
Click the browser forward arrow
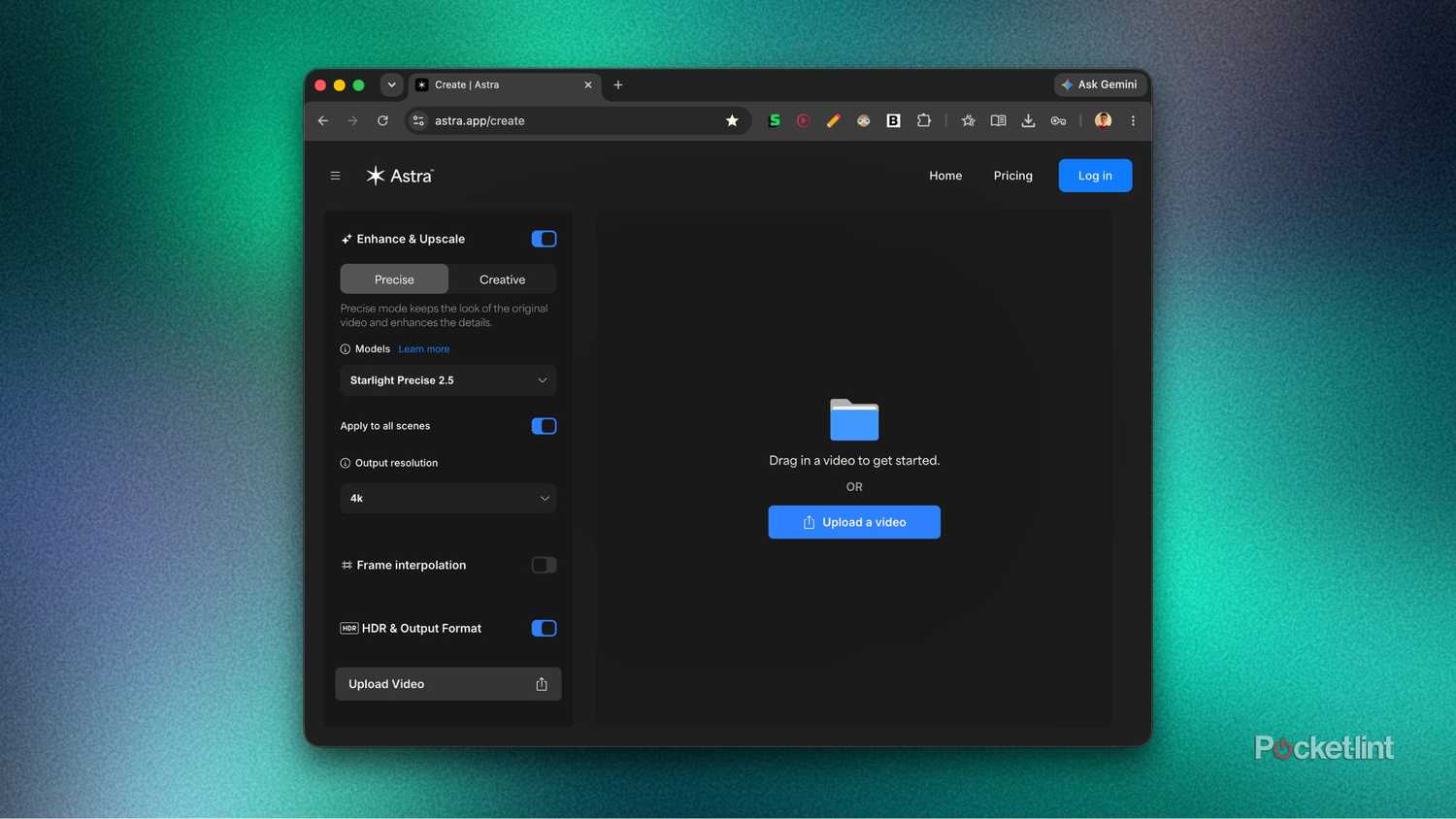[x=352, y=120]
